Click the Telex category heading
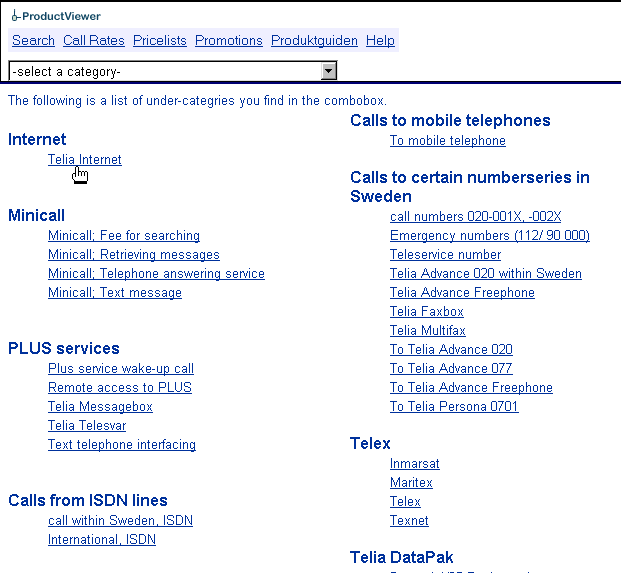 coord(370,444)
